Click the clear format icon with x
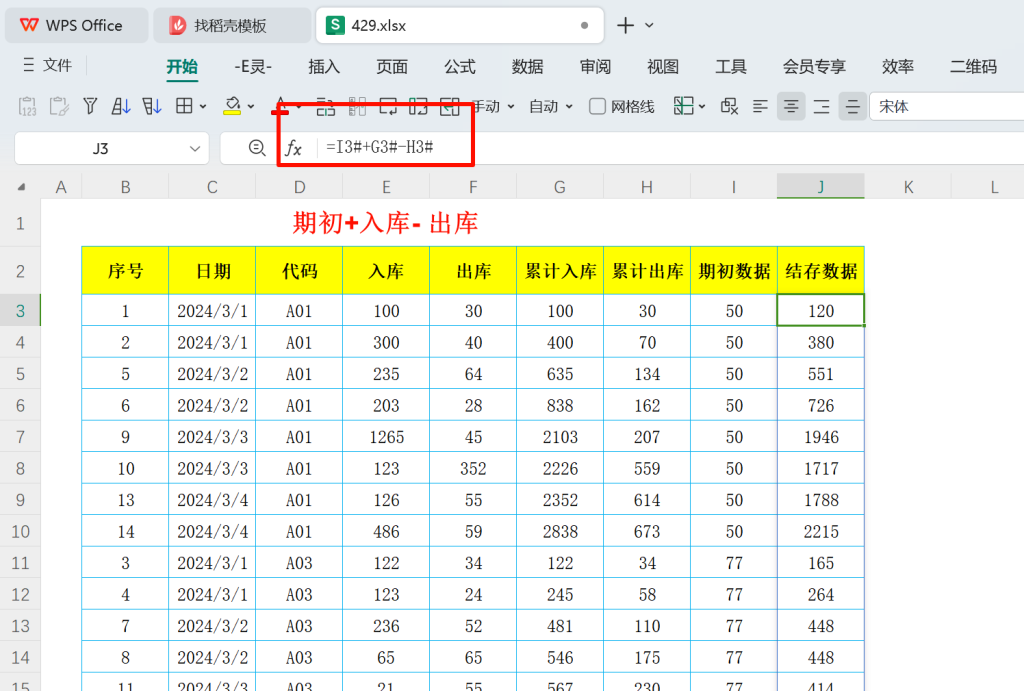The image size is (1024, 691). (x=729, y=106)
